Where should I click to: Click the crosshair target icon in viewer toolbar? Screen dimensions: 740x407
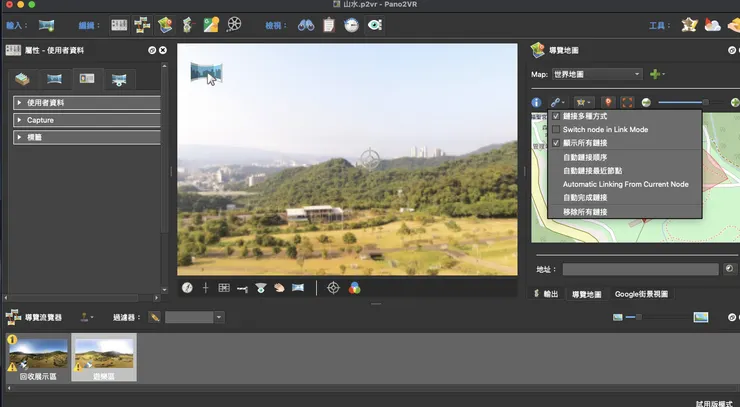[333, 288]
